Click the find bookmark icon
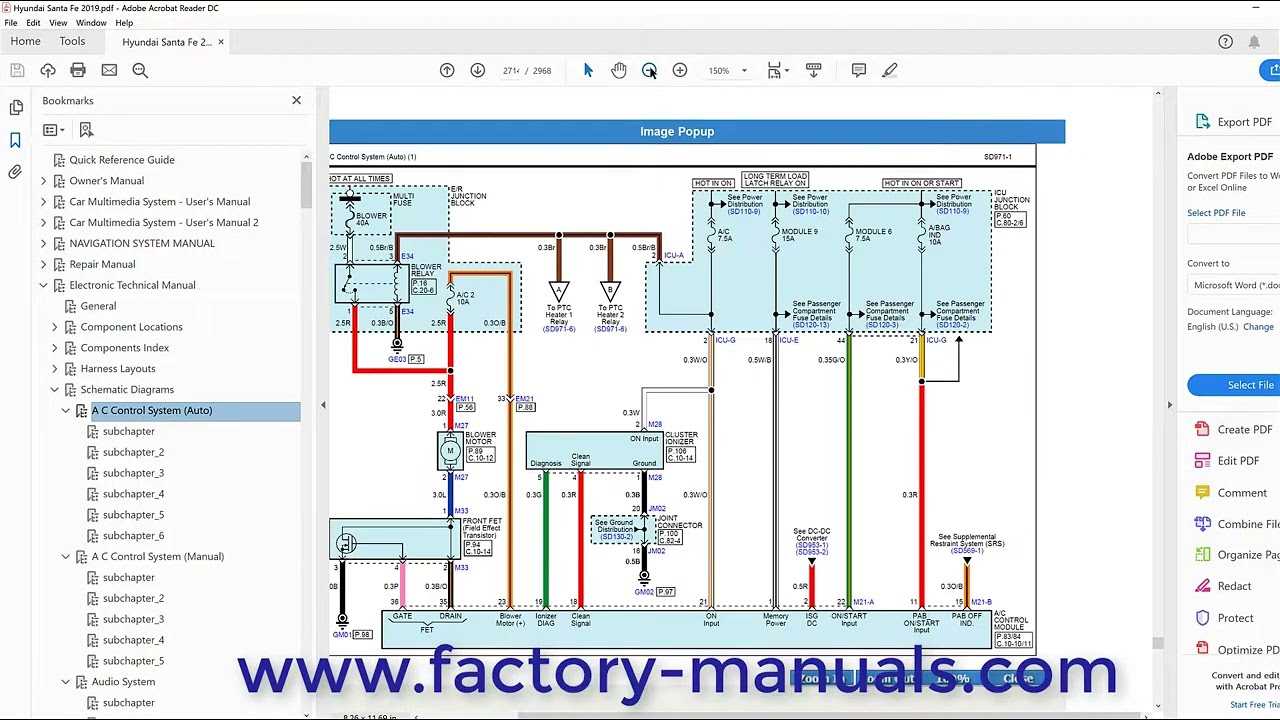The height and width of the screenshot is (720, 1280). (86, 130)
